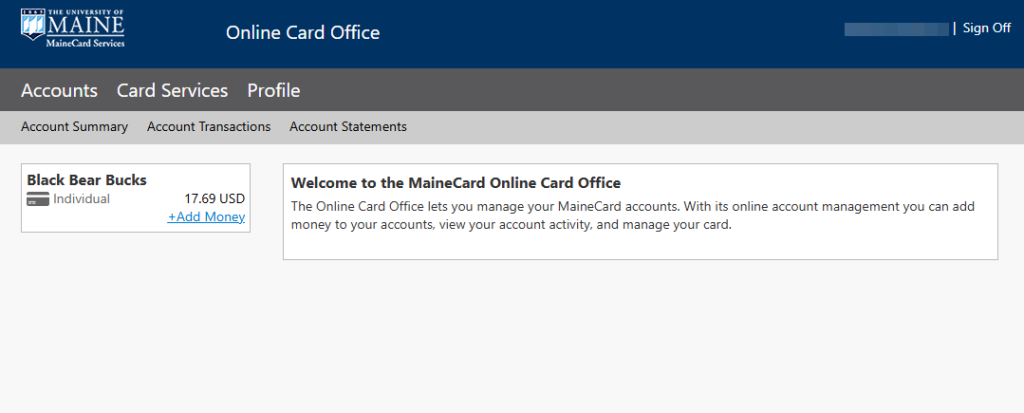Screen dimensions: 1024x413
Task: View the Account Statements tab
Action: click(x=348, y=127)
